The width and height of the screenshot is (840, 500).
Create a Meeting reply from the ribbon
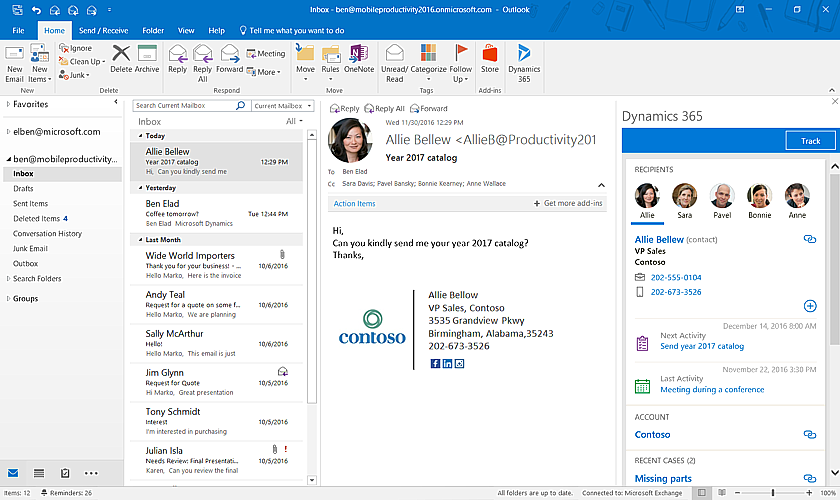pos(266,54)
